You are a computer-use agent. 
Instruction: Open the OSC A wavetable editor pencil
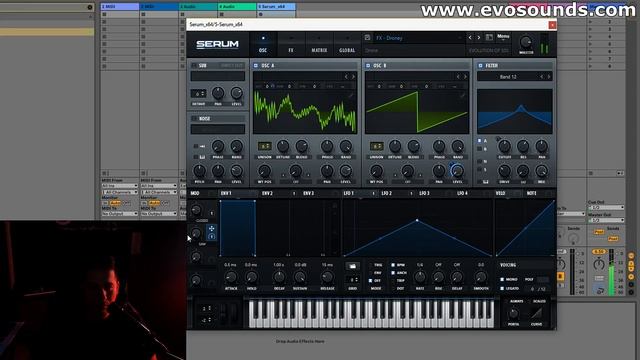[350, 96]
